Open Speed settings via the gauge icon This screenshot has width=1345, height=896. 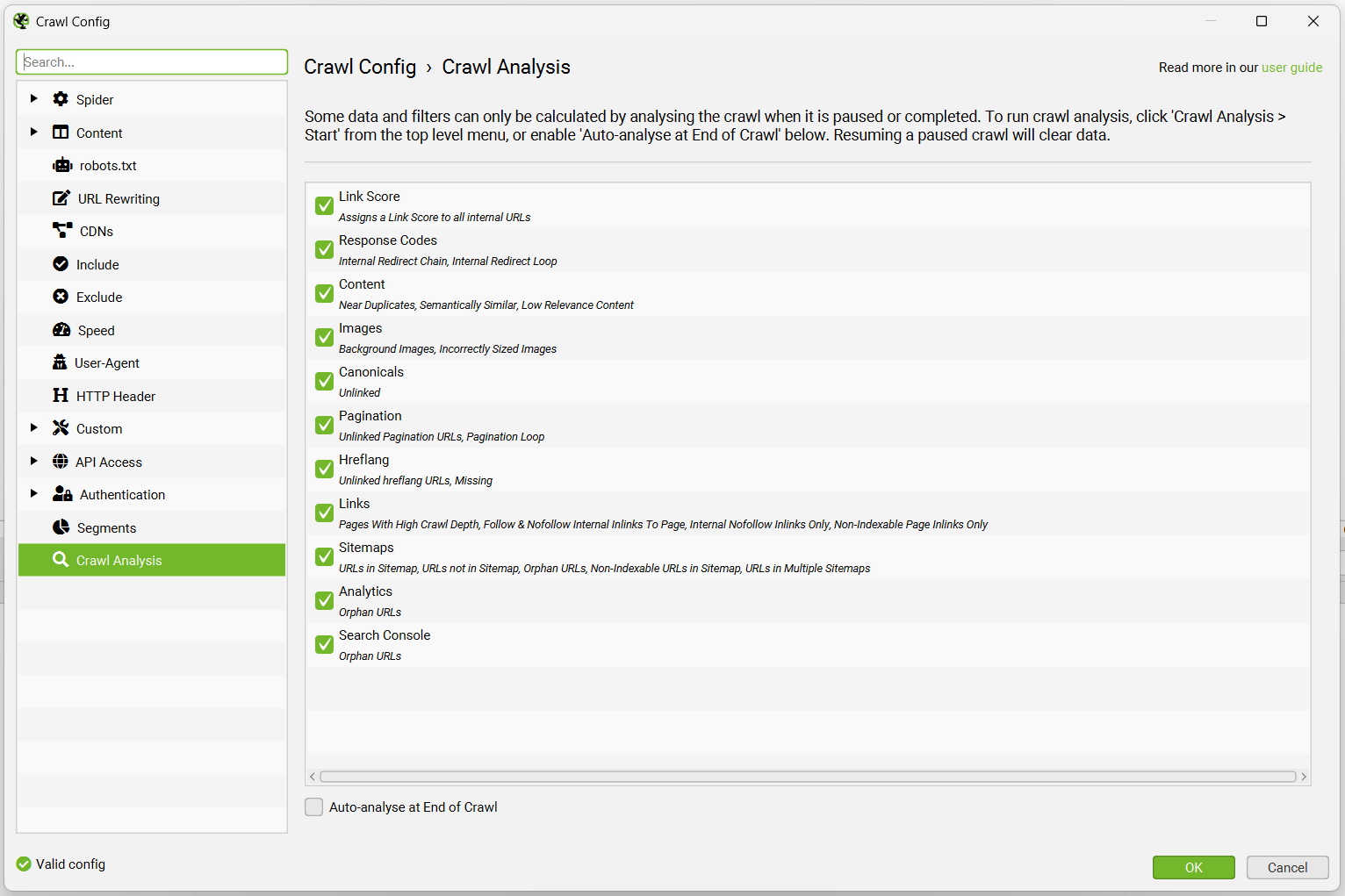pos(61,330)
